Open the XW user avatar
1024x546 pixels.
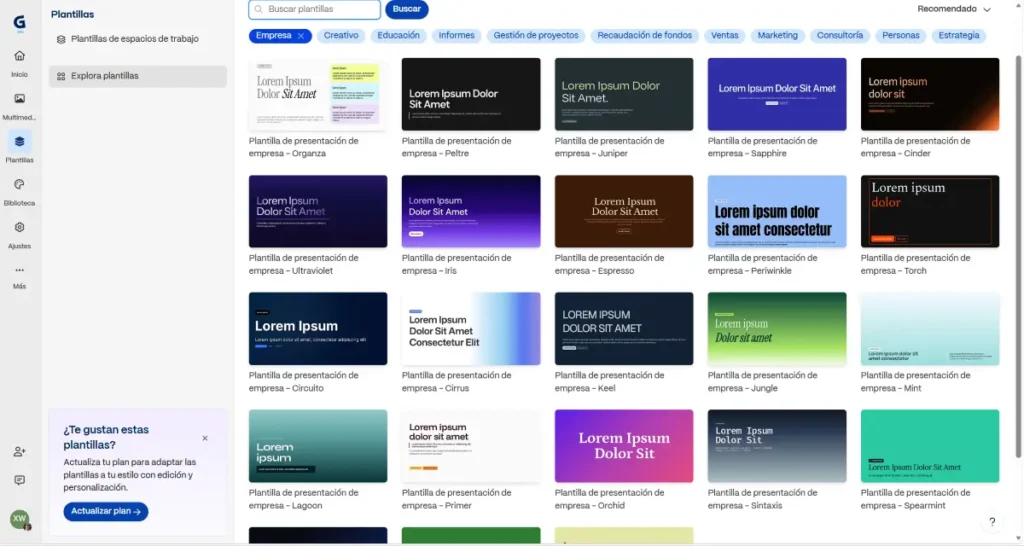tap(20, 519)
